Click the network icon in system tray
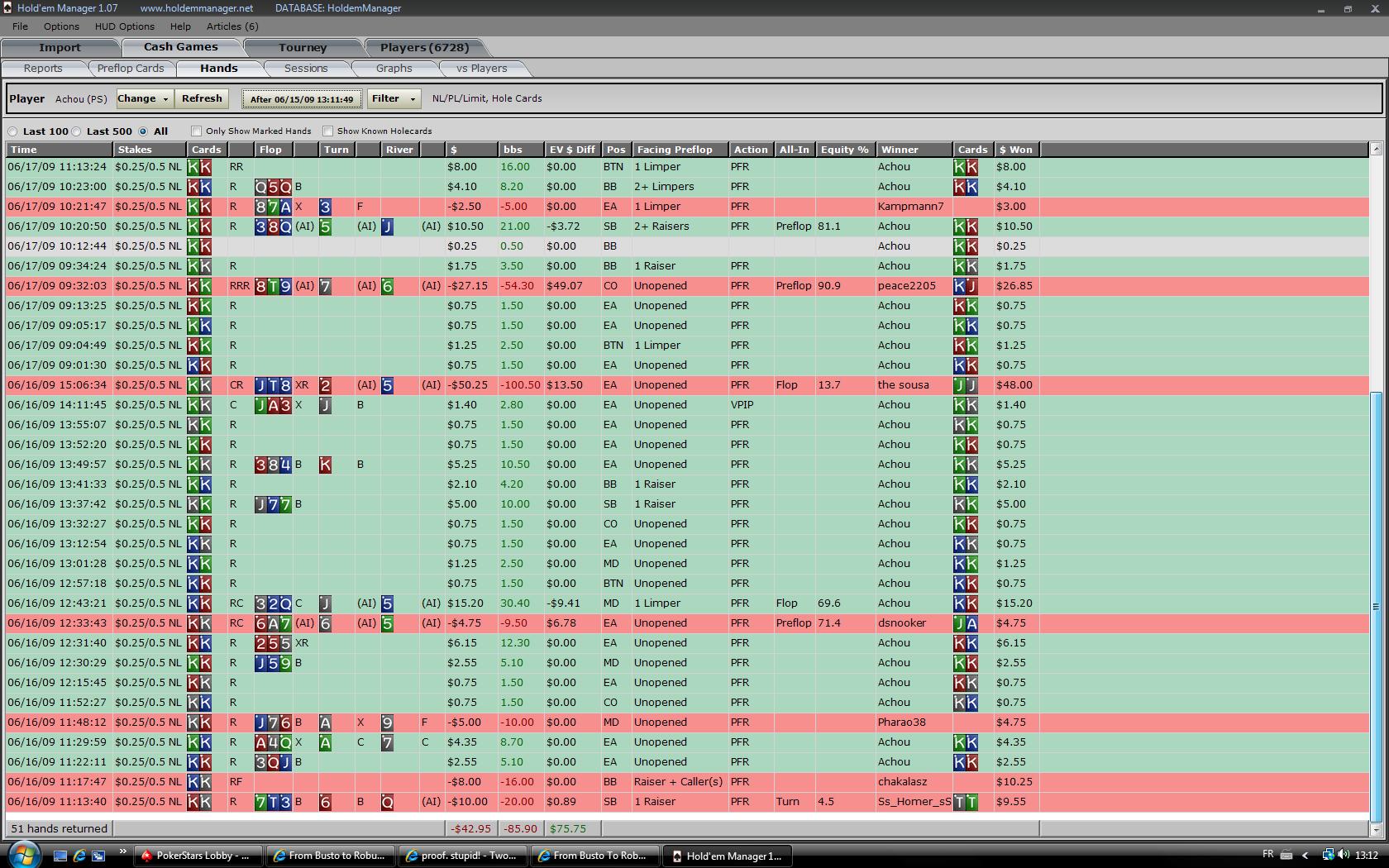The width and height of the screenshot is (1389, 868). click(1327, 855)
